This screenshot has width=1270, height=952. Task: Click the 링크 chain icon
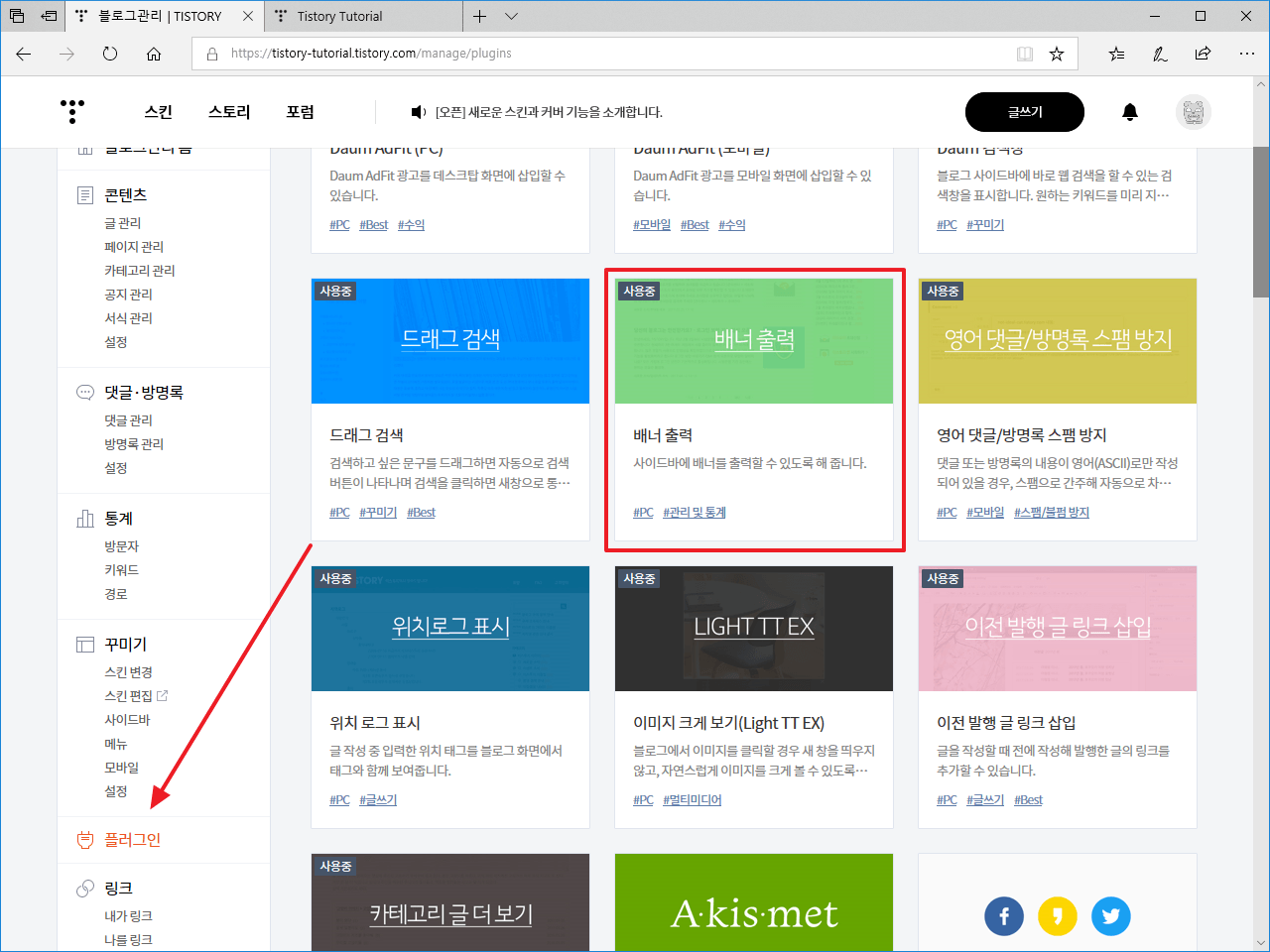[85, 889]
